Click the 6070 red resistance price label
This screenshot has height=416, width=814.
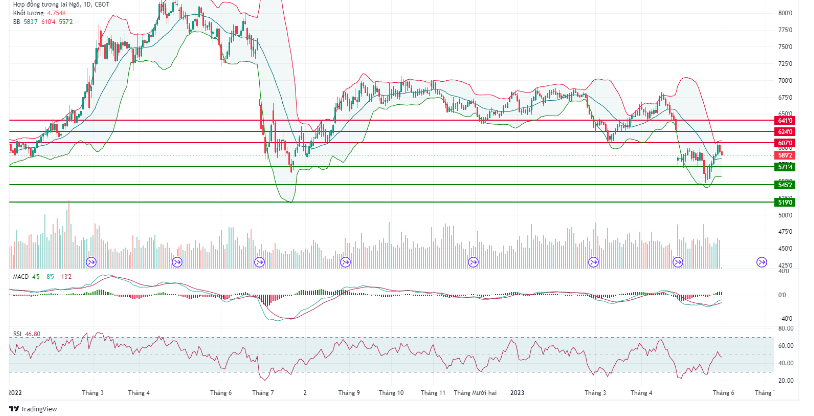click(x=784, y=144)
